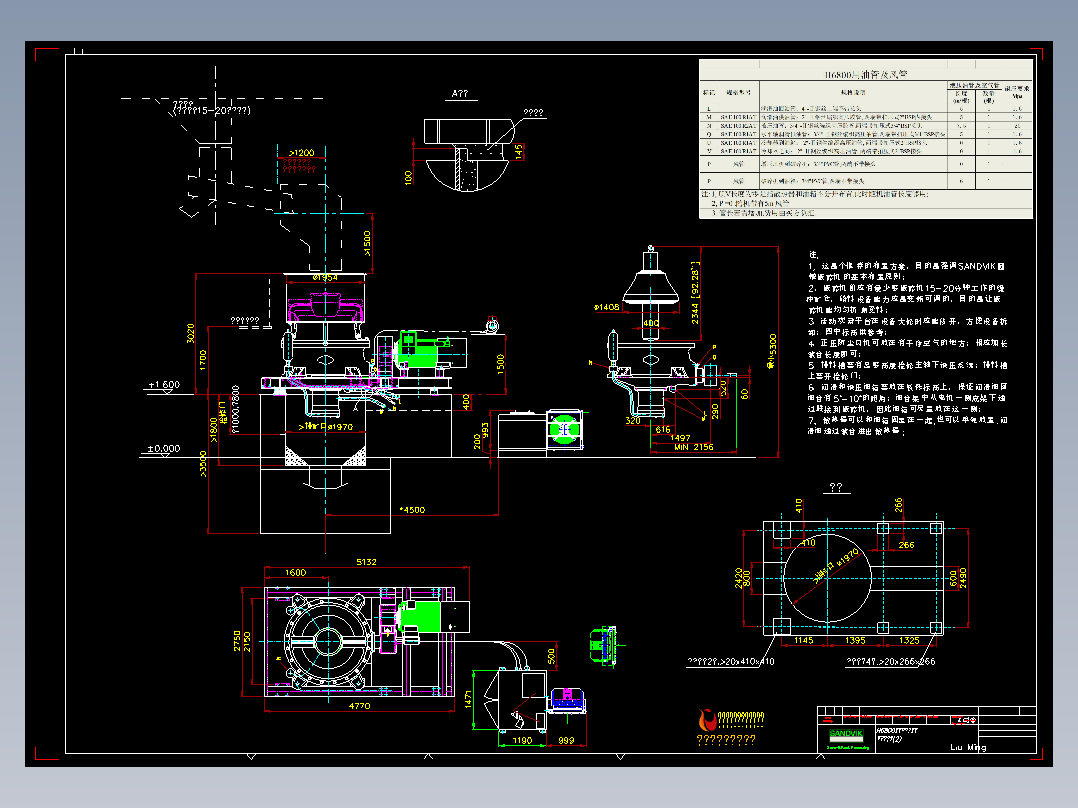The height and width of the screenshot is (808, 1078).
Task: Click the '1145' foundation dimension
Action: click(804, 640)
